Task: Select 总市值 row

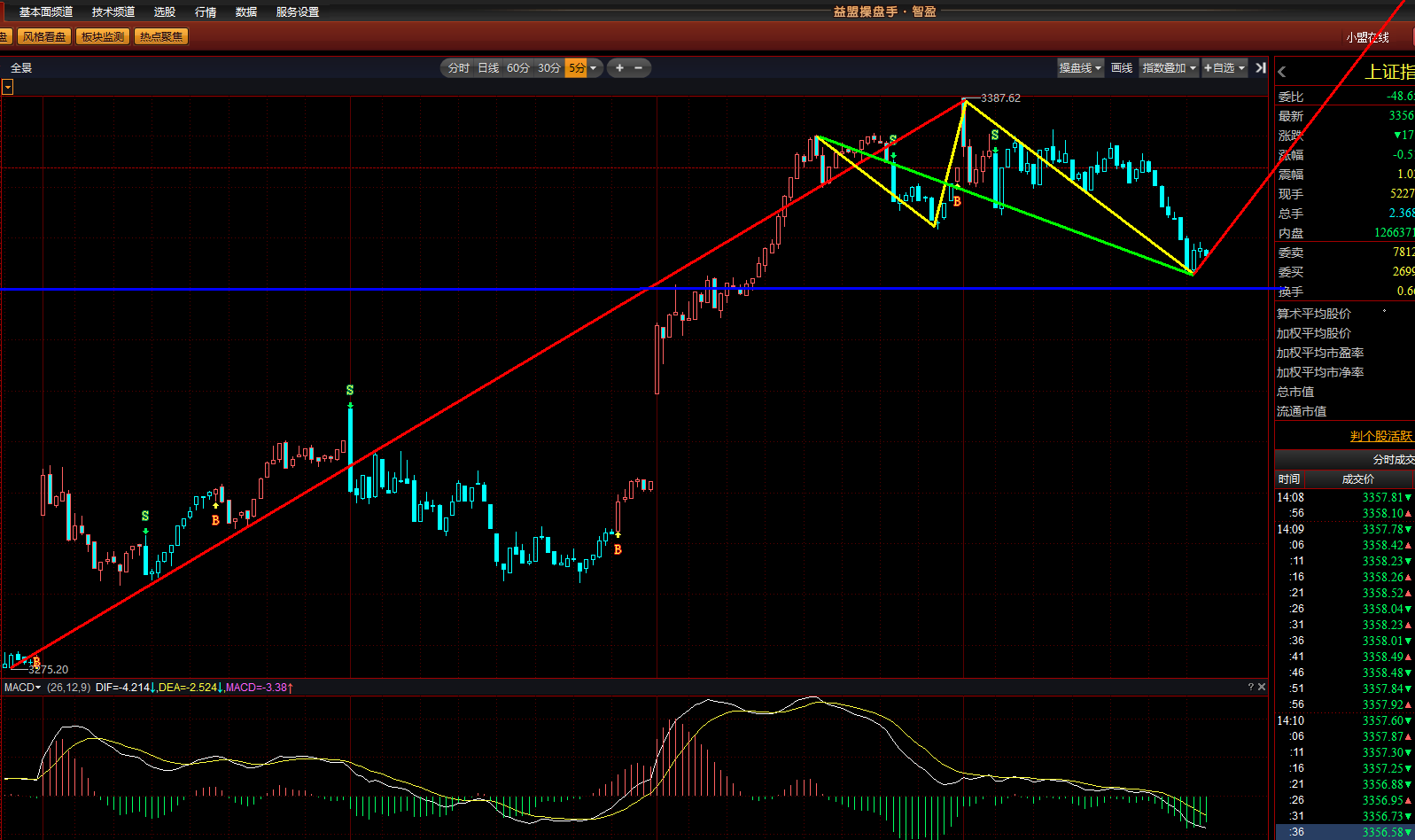Action: [1345, 392]
